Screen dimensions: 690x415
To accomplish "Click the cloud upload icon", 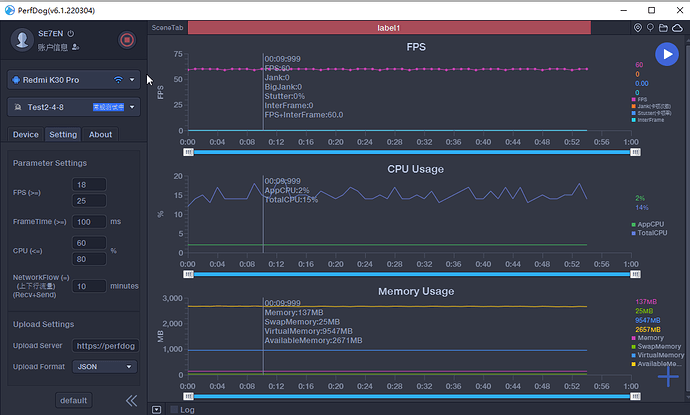I will 677,28.
